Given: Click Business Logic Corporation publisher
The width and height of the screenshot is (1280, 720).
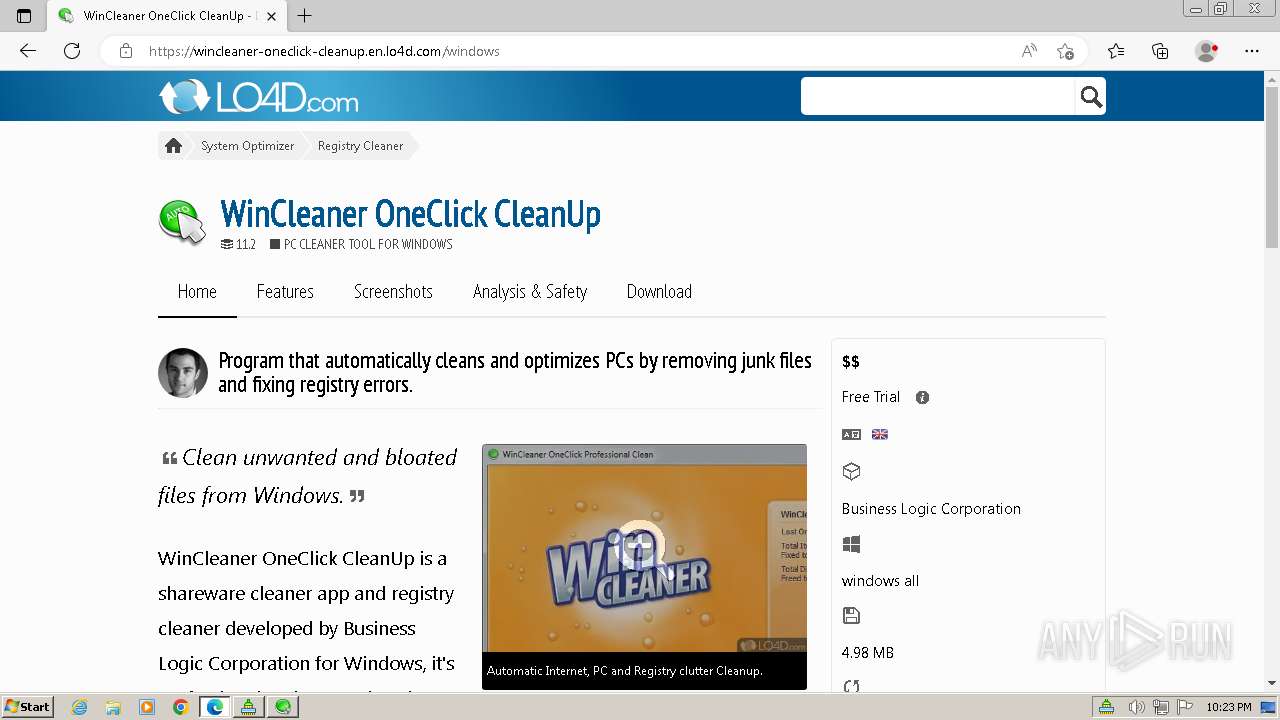Looking at the screenshot, I should 931,509.
